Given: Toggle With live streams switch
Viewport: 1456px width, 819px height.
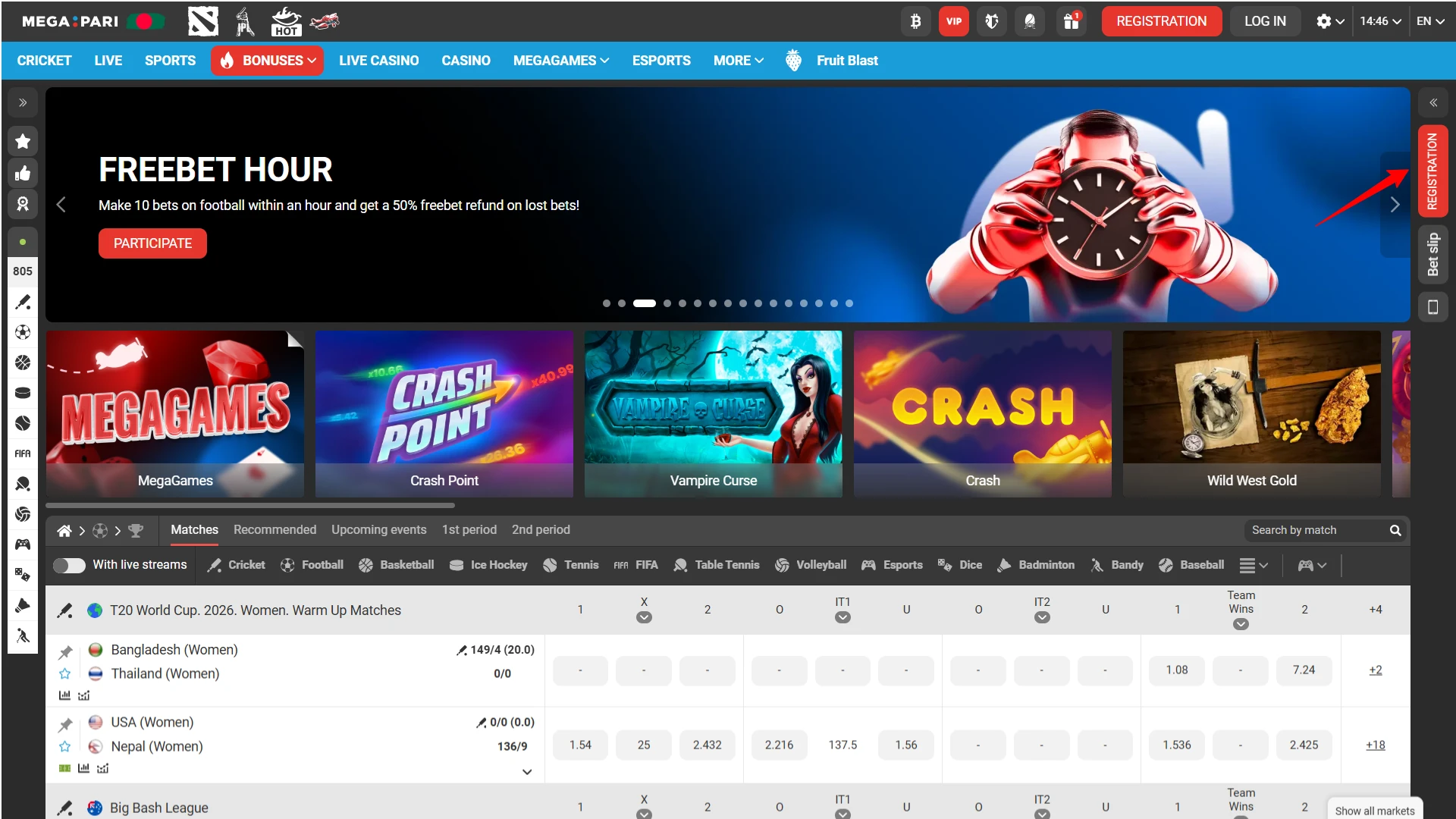Looking at the screenshot, I should (69, 565).
